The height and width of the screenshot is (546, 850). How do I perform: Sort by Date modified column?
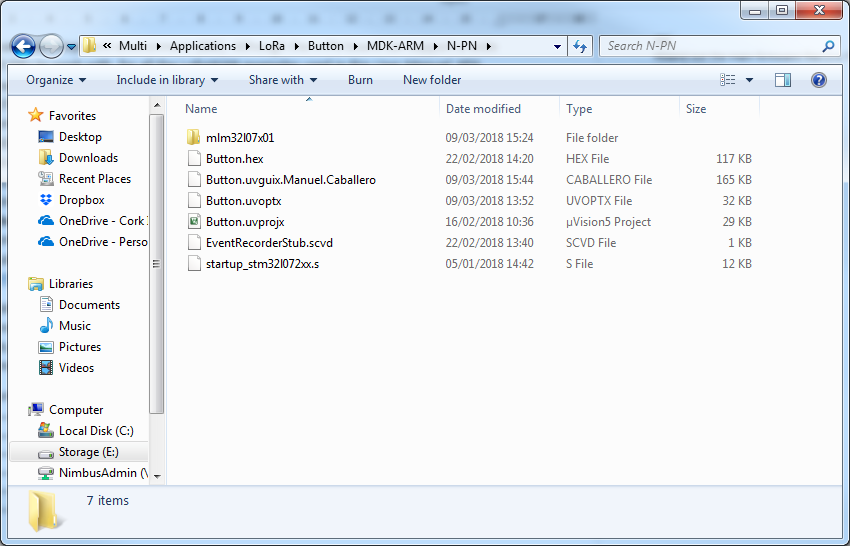click(483, 109)
